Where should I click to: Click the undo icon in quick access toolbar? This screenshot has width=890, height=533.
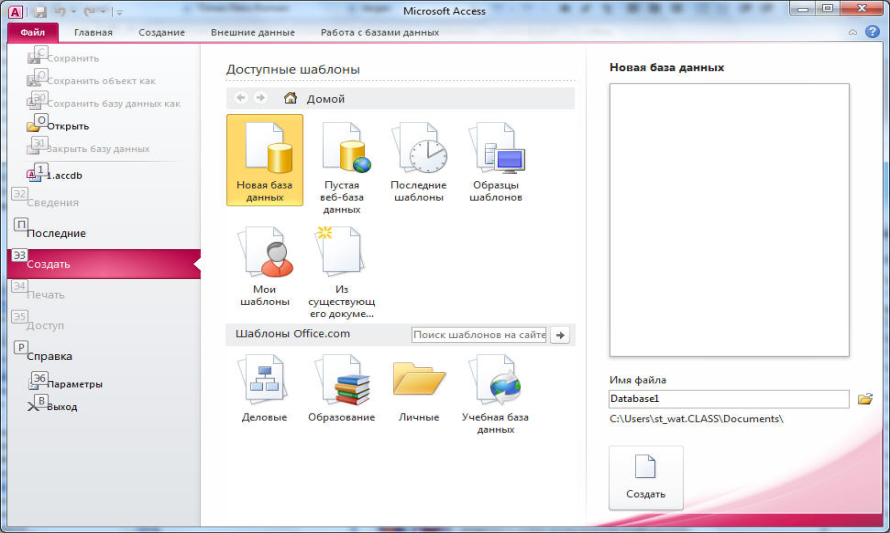(60, 11)
